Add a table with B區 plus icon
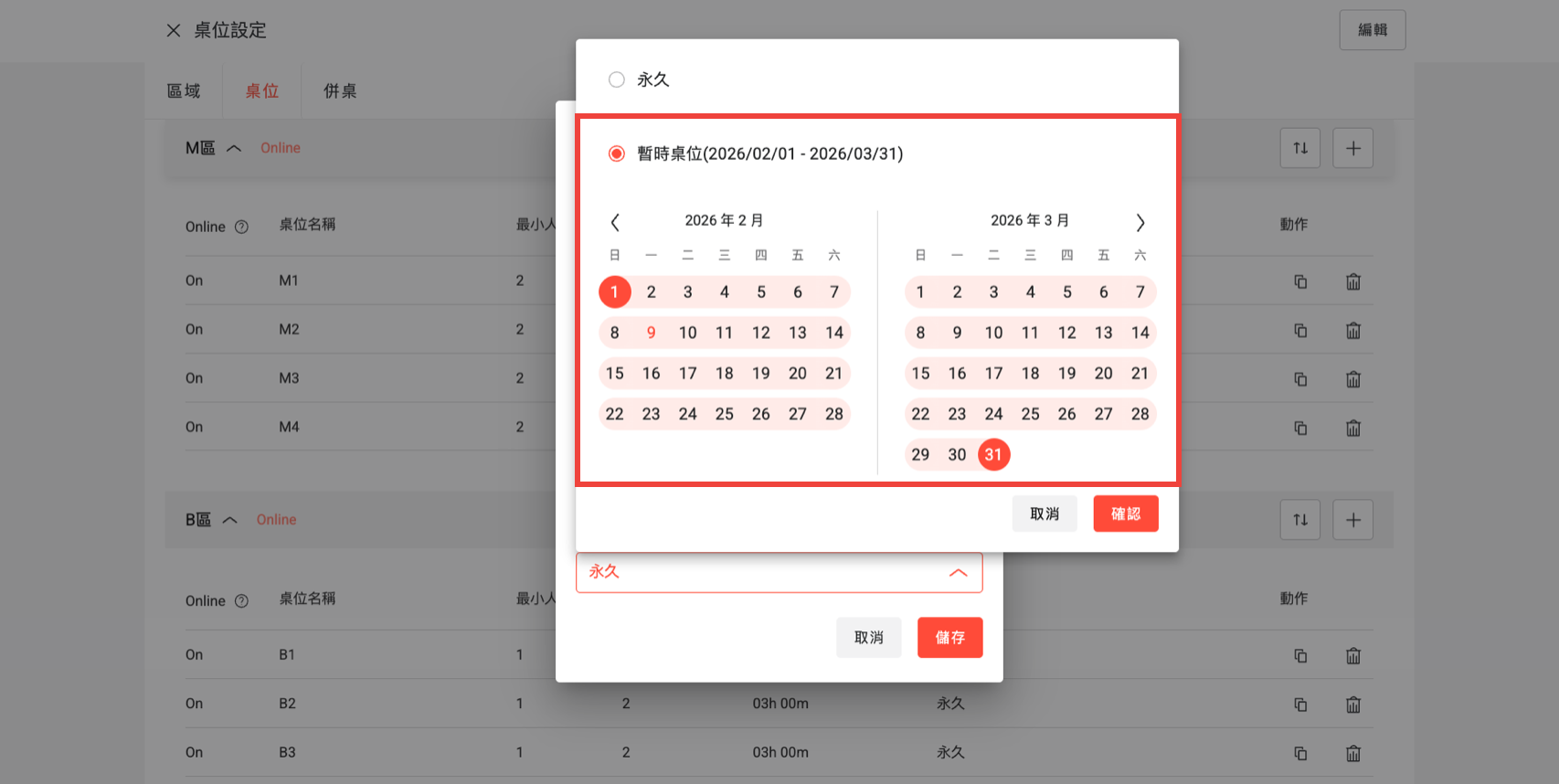This screenshot has width=1559, height=784. point(1352,520)
